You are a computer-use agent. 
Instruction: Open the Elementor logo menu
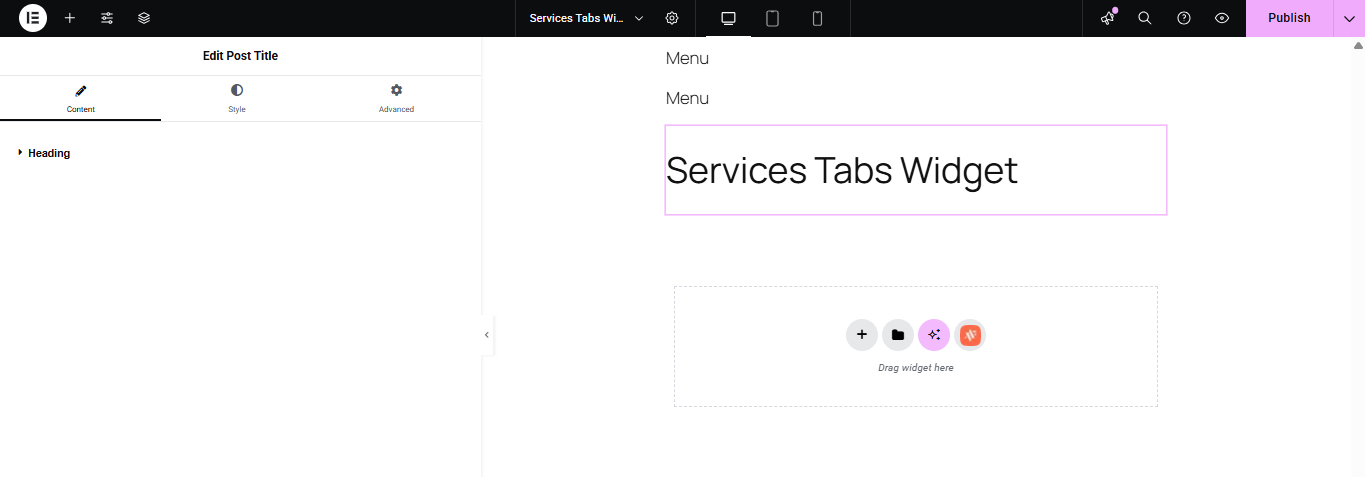(33, 18)
